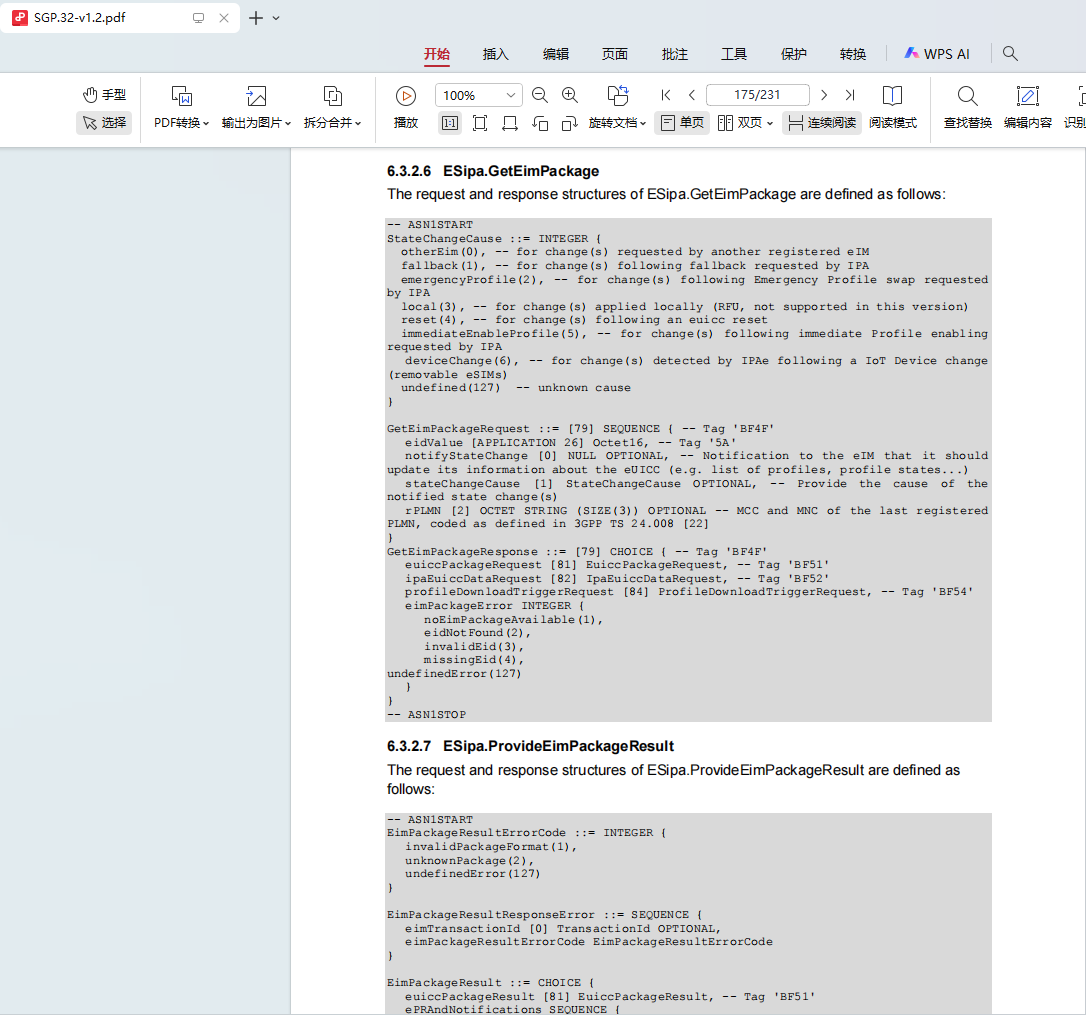The image size is (1086, 1015).
Task: Click the EimPackageResult CHOICE line
Action: point(490,982)
